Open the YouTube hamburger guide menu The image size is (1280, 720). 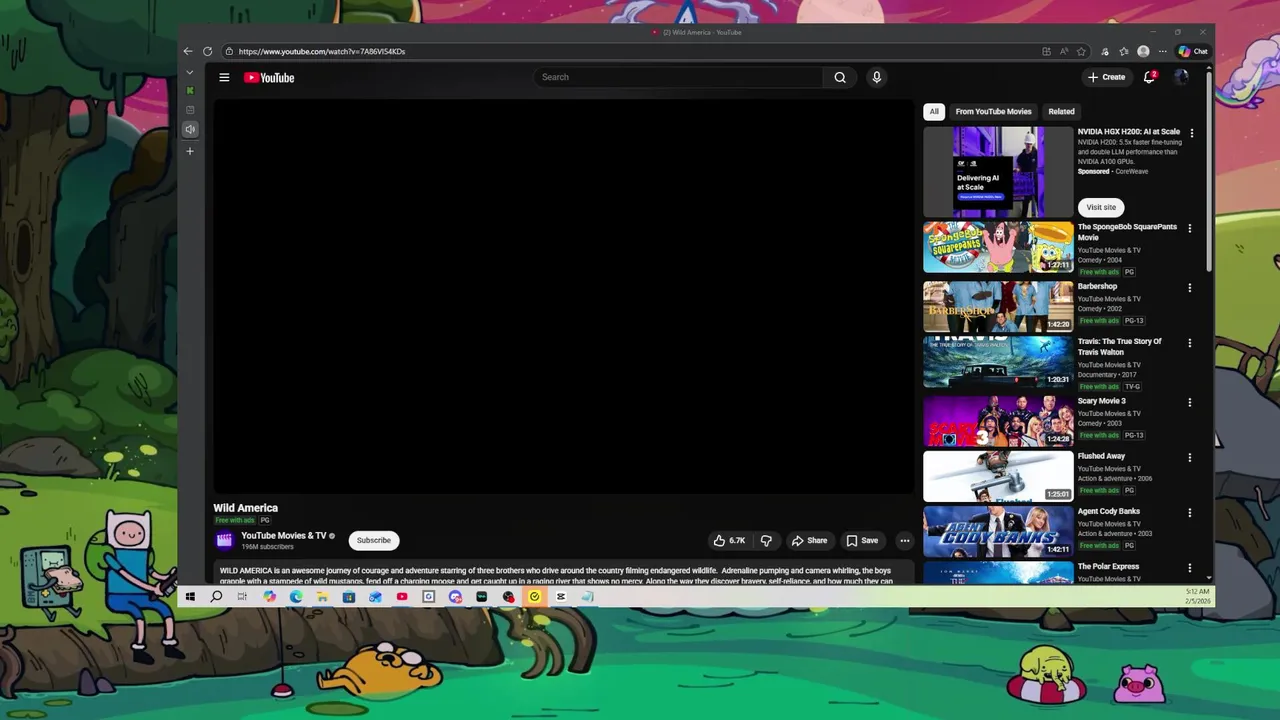click(x=224, y=77)
